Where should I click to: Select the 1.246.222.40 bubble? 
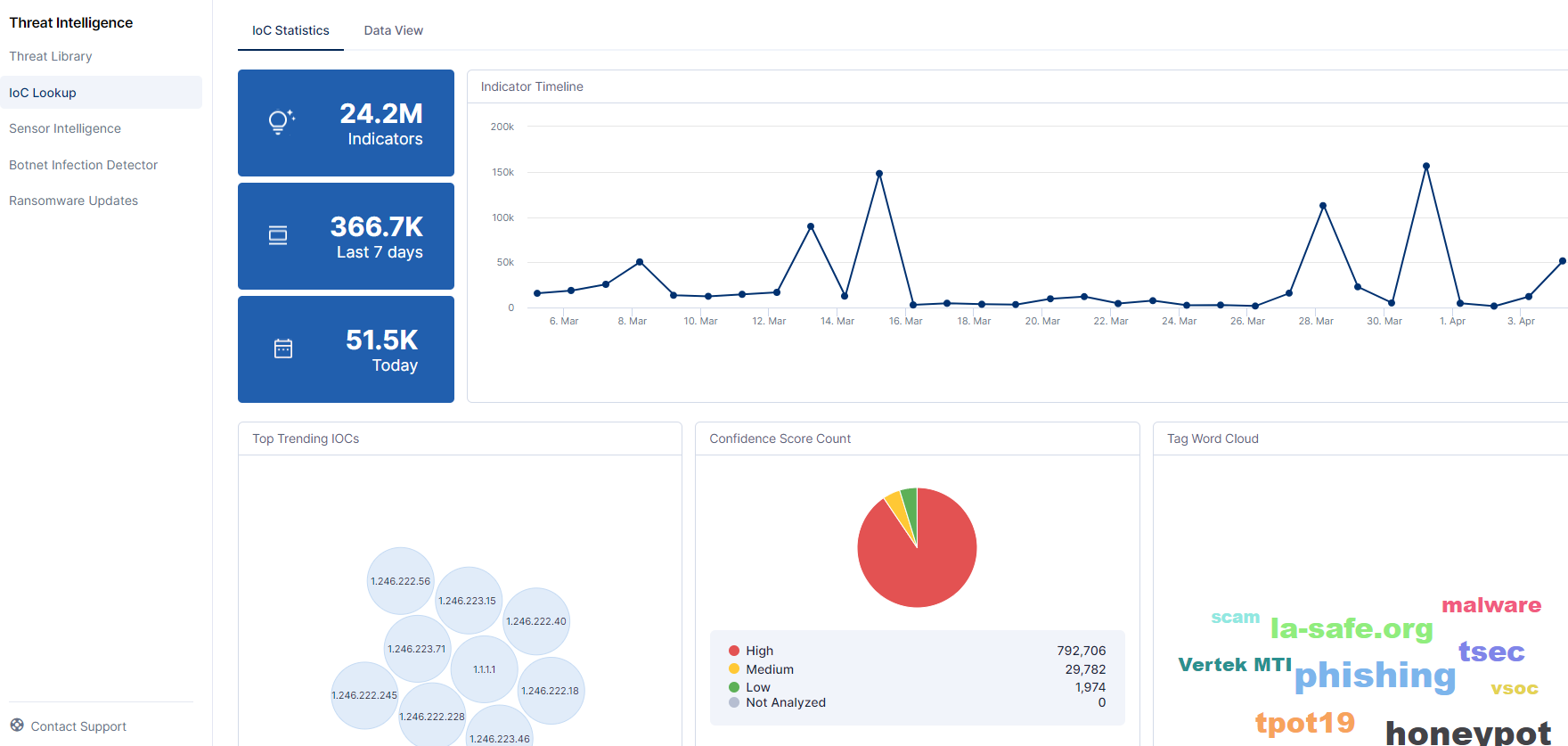pos(536,621)
